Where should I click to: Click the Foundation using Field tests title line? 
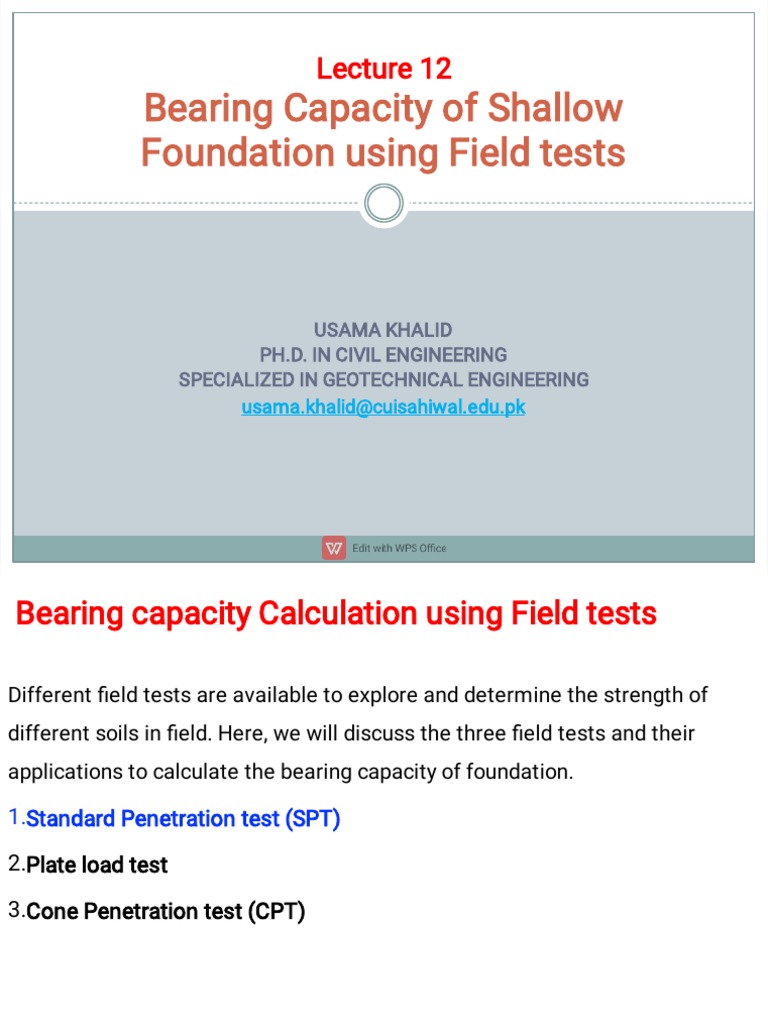point(383,153)
